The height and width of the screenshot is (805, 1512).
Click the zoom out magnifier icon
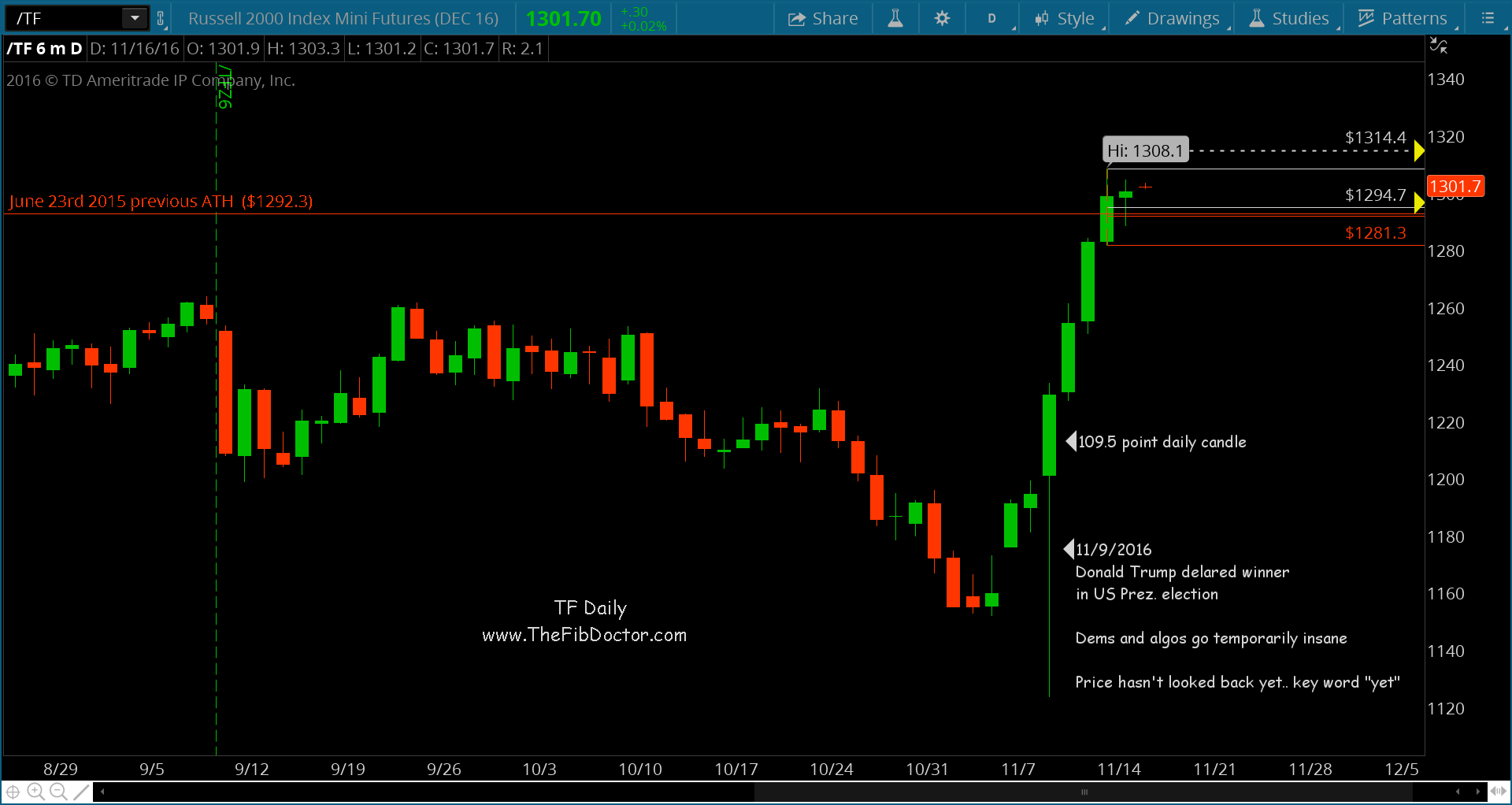[x=58, y=792]
